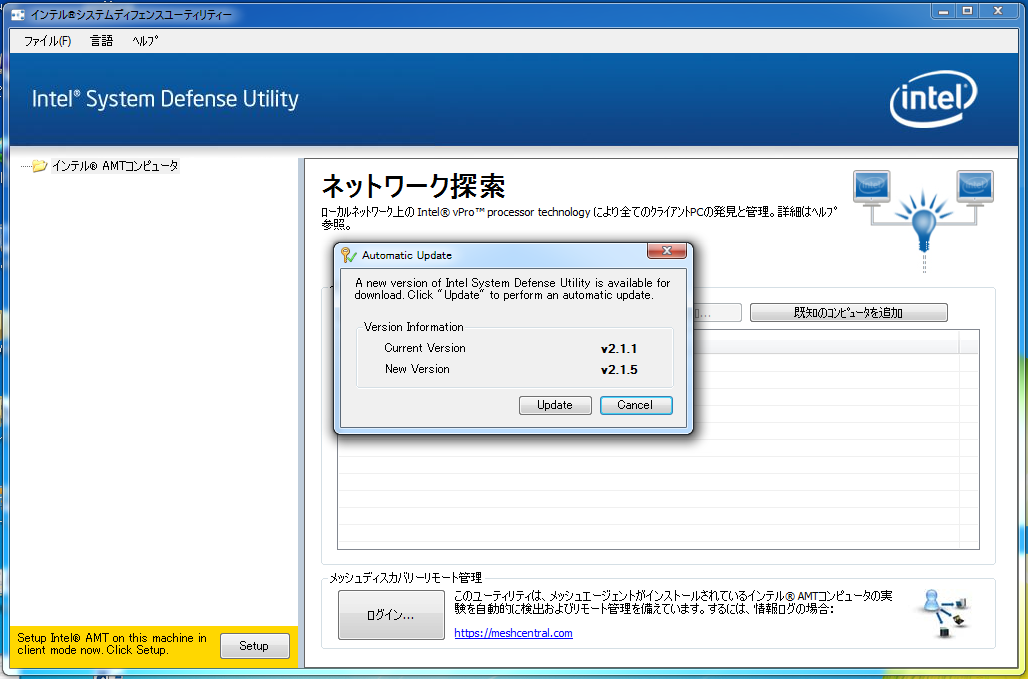Open the 言語 menu
This screenshot has width=1028, height=679.
point(102,41)
